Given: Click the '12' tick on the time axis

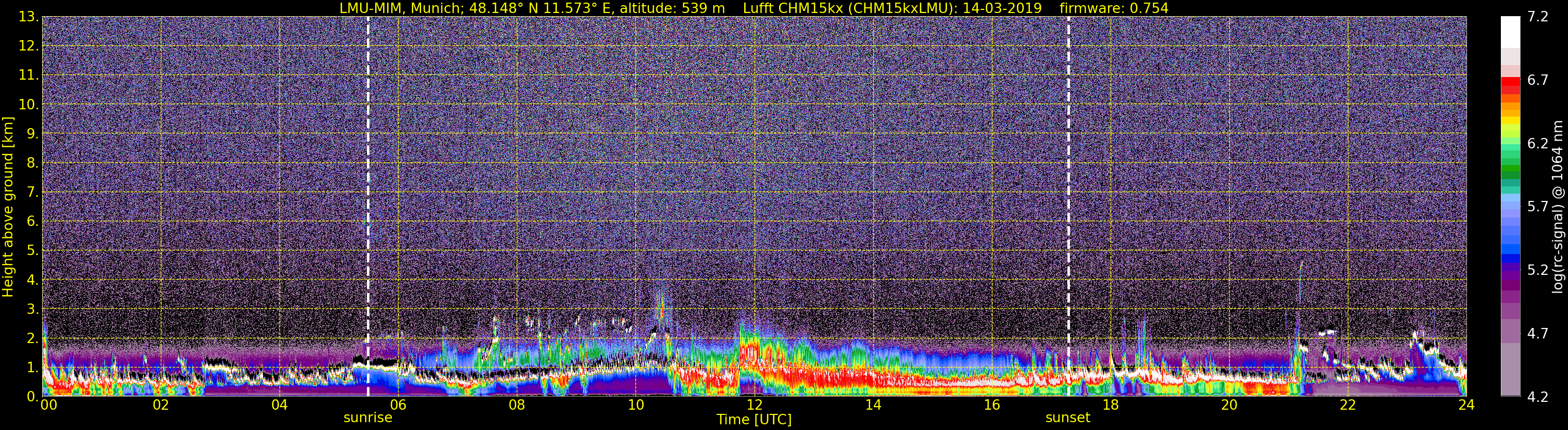Looking at the screenshot, I should pos(754,406).
